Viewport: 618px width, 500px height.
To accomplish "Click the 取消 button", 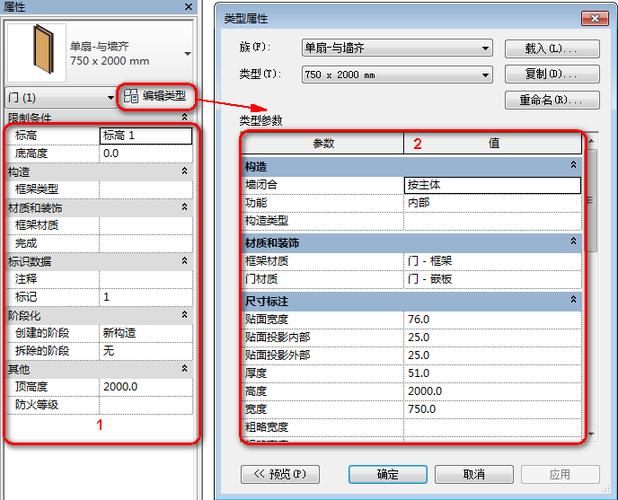I will (474, 474).
